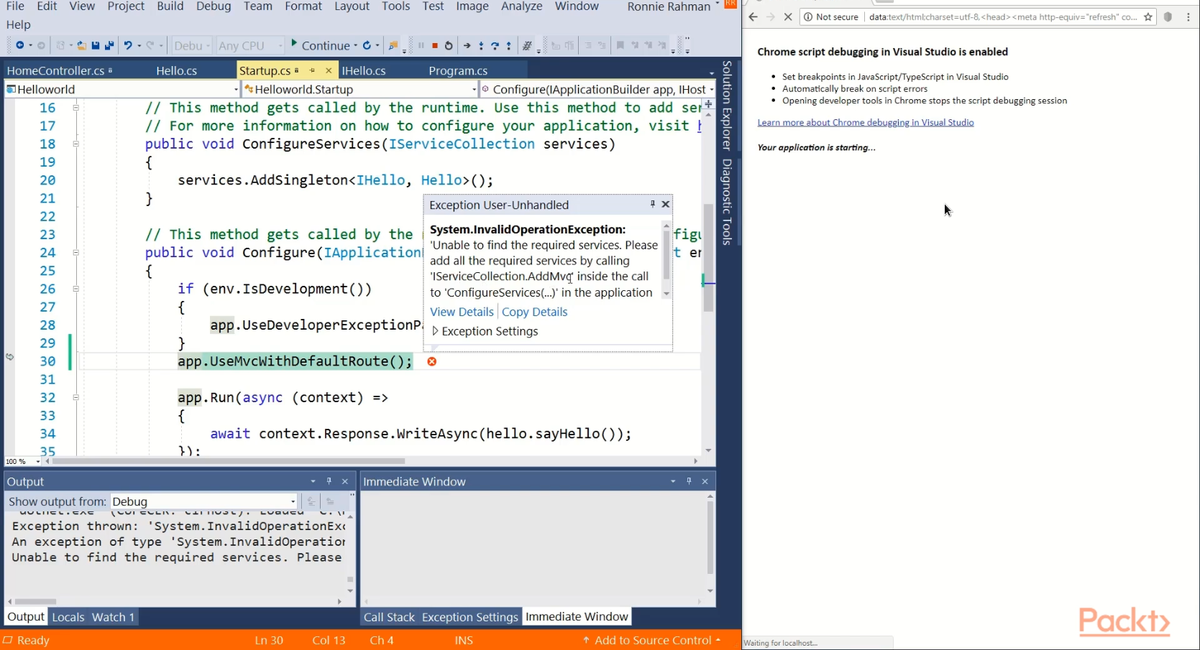Open the Exception Settings bottom tab
This screenshot has width=1200, height=650.
click(x=470, y=617)
